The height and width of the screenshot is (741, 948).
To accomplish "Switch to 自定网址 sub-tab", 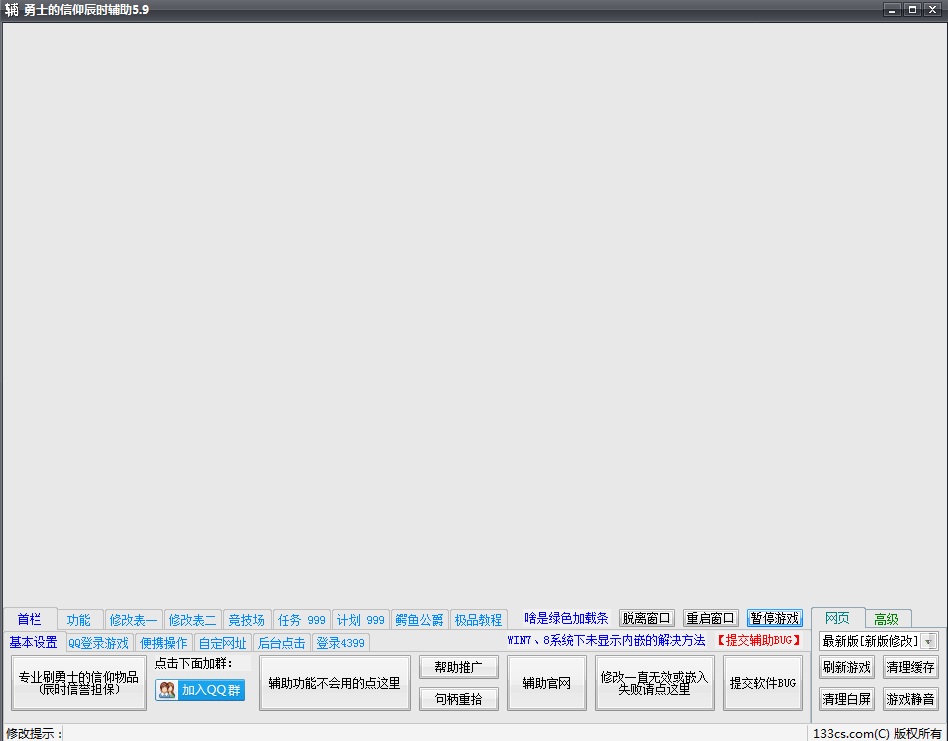I will [x=222, y=642].
